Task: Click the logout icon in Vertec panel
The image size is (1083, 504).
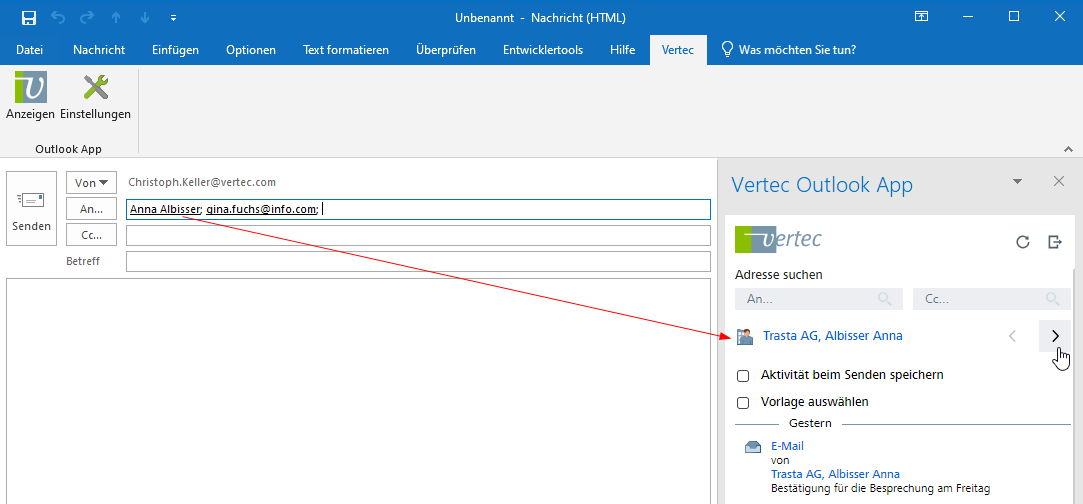Action: coord(1054,241)
